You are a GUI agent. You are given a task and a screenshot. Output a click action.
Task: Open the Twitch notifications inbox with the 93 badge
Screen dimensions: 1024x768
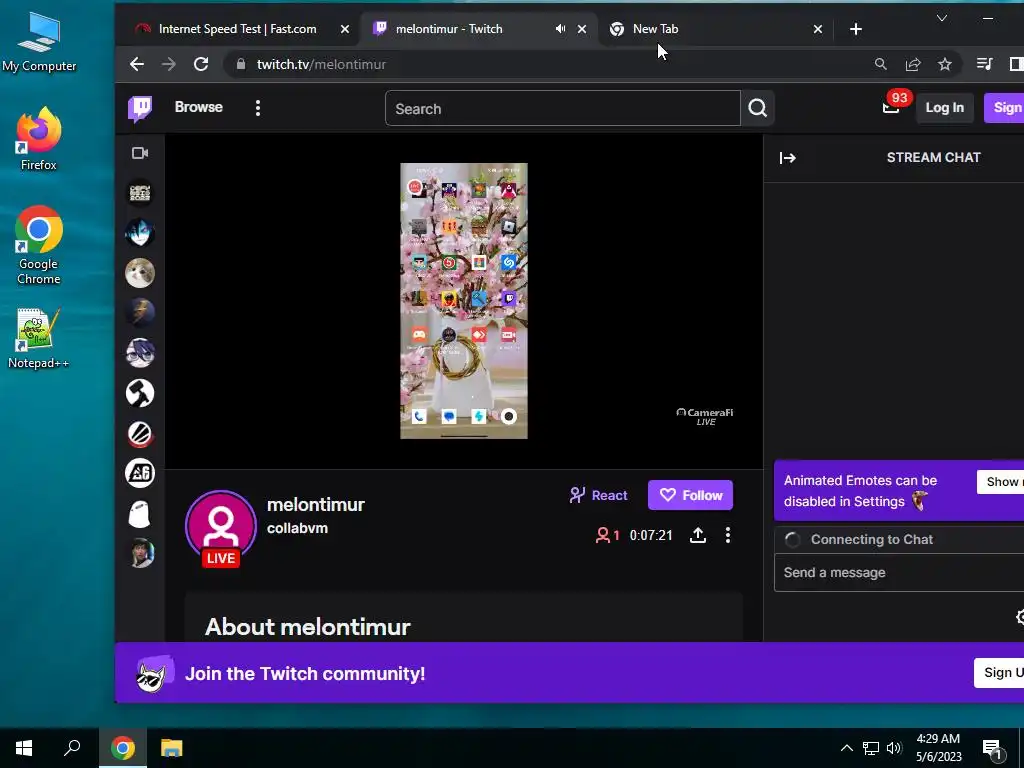[x=892, y=107]
